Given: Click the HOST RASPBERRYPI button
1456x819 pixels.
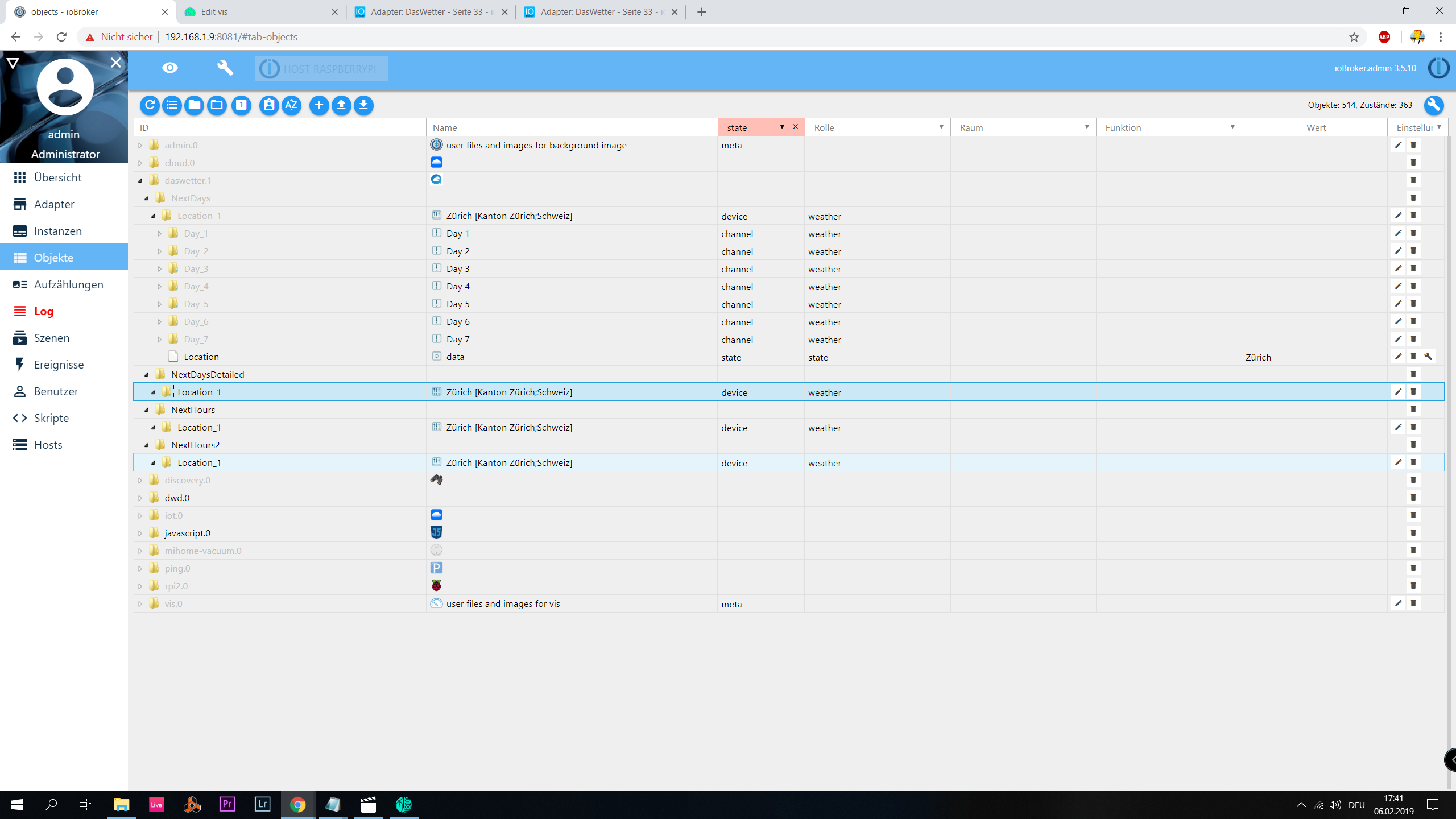Looking at the screenshot, I should 321,69.
